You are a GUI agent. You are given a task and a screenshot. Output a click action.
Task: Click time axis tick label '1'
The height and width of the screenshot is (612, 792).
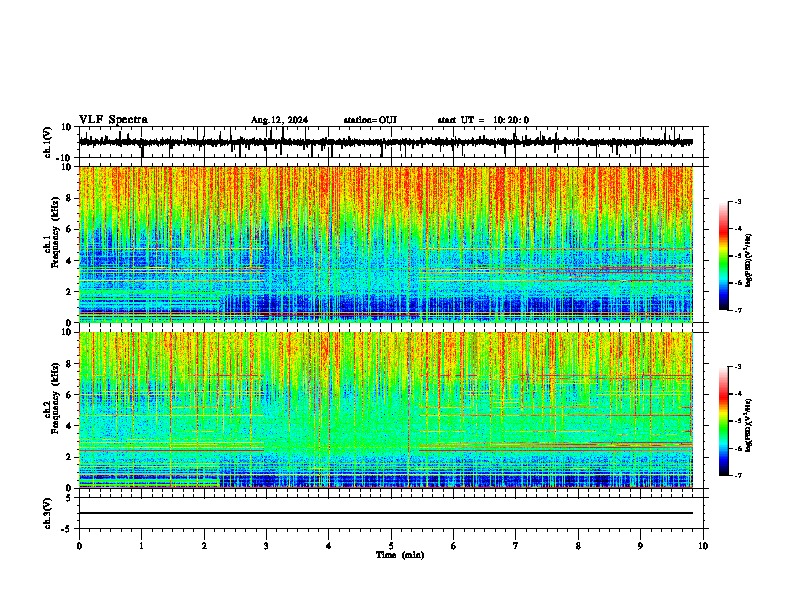(x=141, y=546)
